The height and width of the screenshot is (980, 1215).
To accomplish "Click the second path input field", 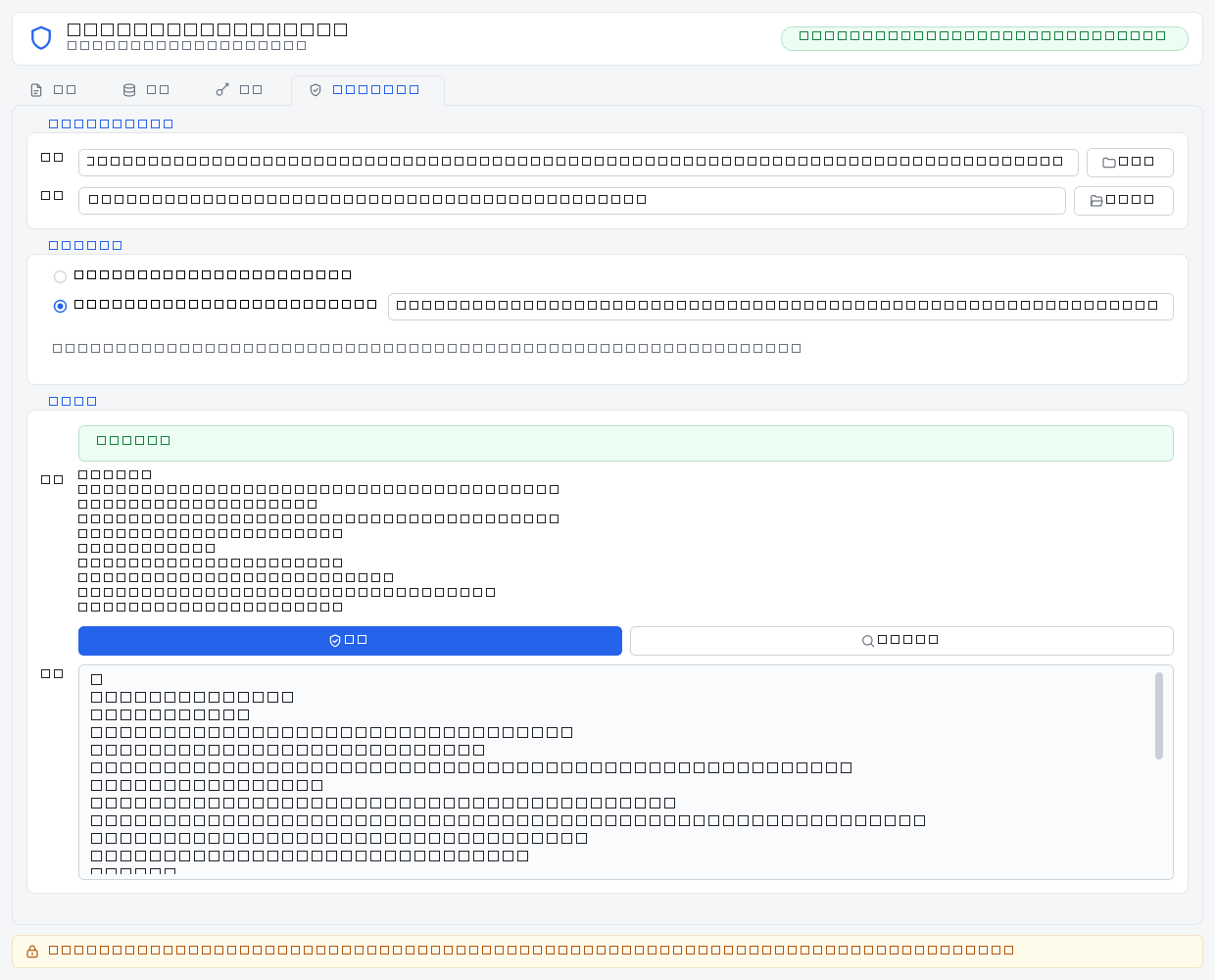I will 572,201.
